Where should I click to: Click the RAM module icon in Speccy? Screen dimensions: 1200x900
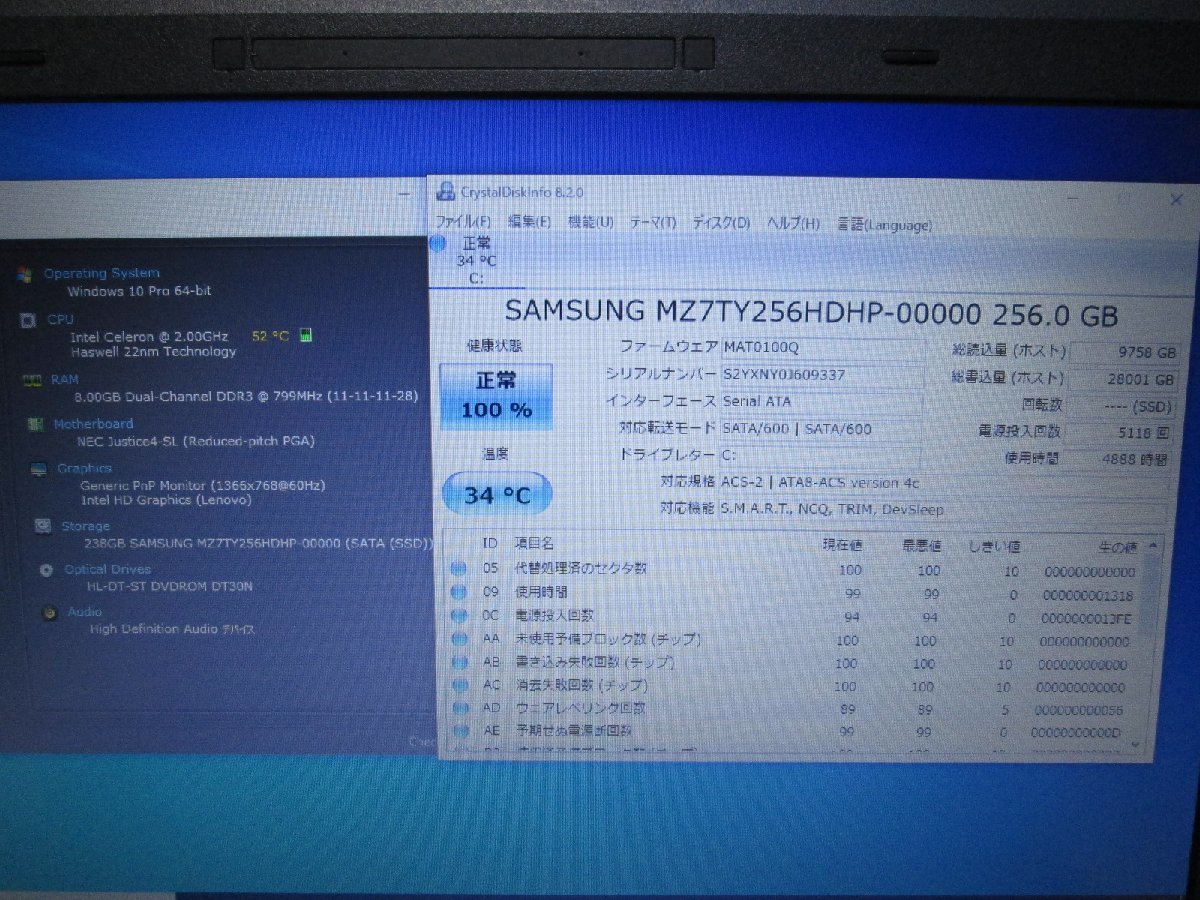(31, 380)
